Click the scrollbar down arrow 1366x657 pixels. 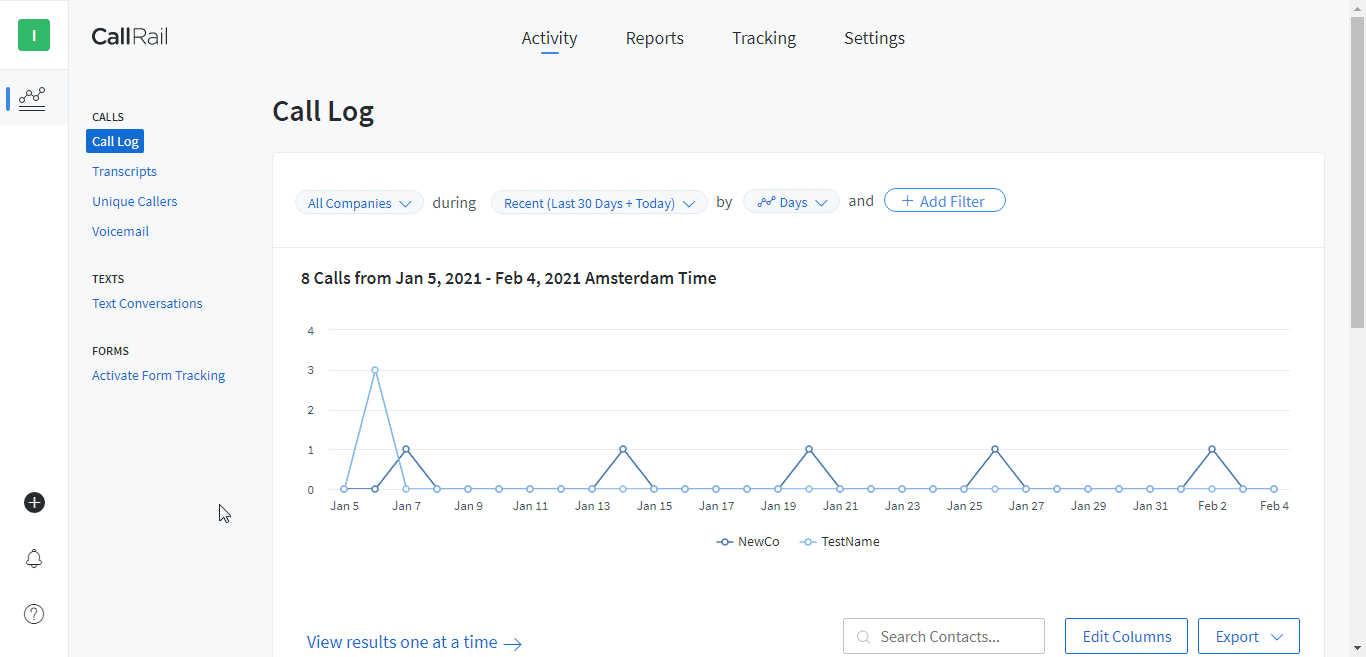(1357, 648)
